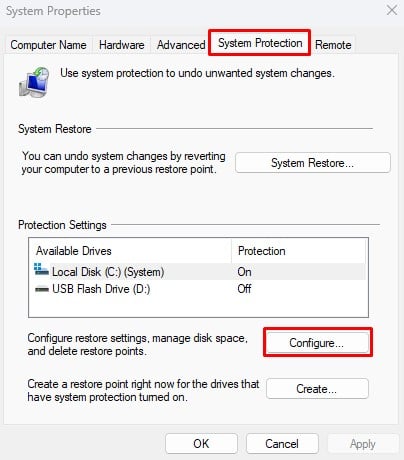Open the Hardware tab
The height and width of the screenshot is (460, 404).
122,45
